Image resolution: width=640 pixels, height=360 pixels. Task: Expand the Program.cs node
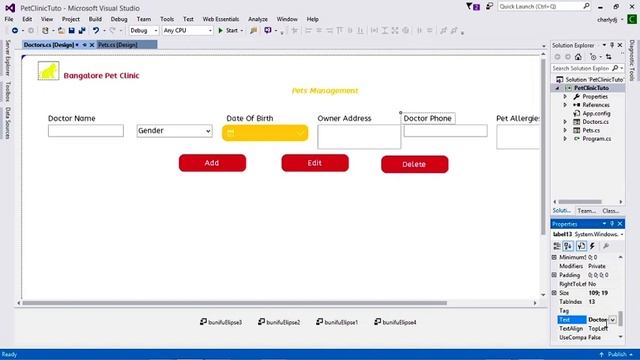tap(565, 139)
